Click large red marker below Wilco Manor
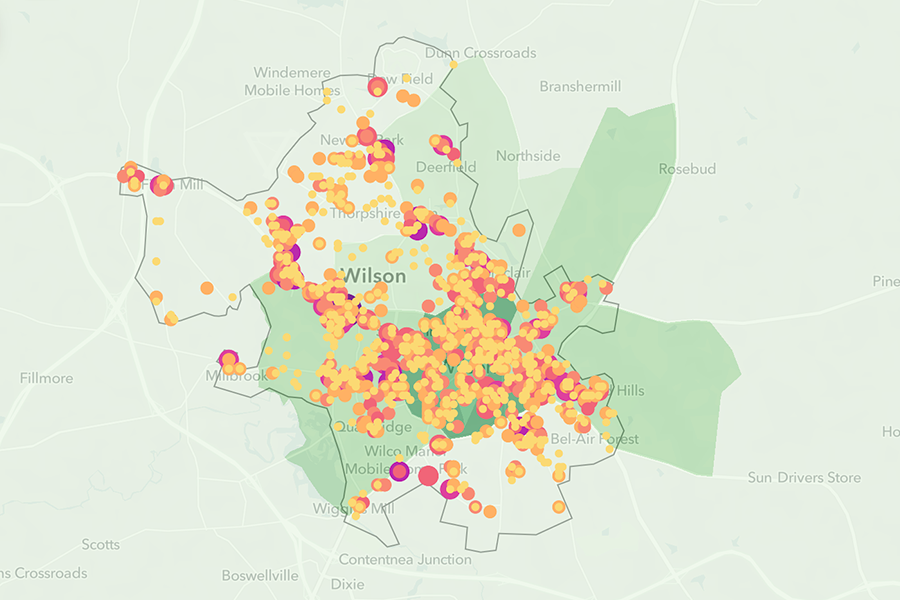 tap(428, 476)
